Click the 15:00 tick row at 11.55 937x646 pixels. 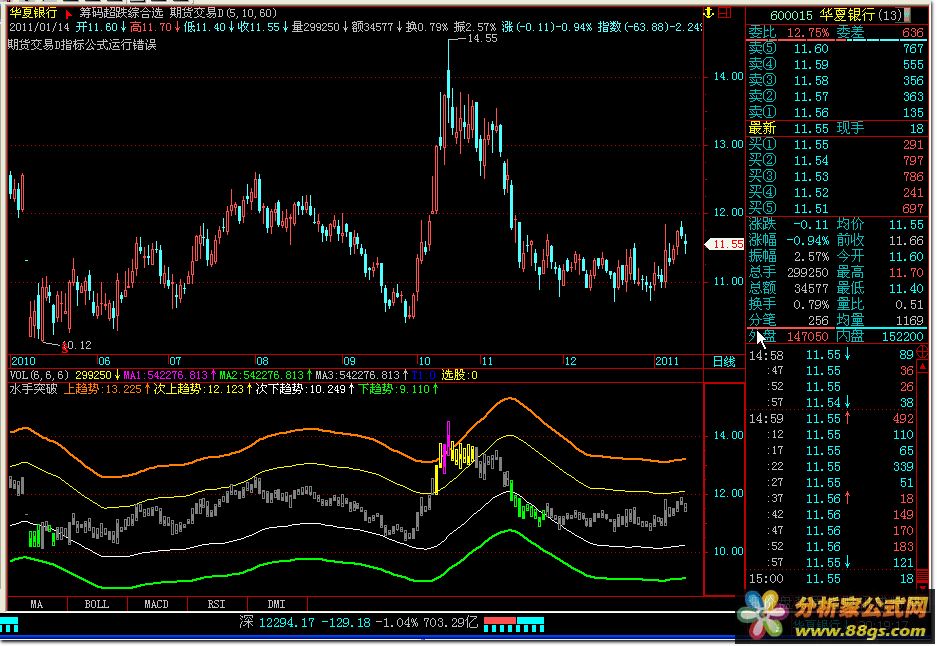click(831, 579)
